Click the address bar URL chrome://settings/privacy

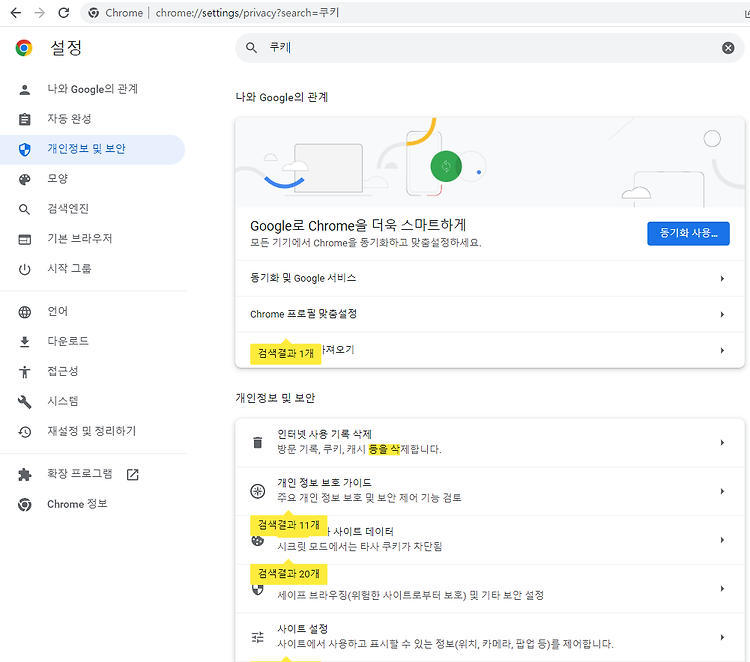(247, 13)
